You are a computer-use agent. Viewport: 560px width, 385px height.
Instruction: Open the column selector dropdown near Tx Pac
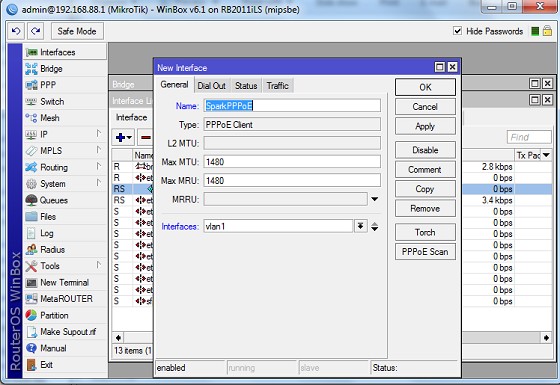click(x=546, y=155)
